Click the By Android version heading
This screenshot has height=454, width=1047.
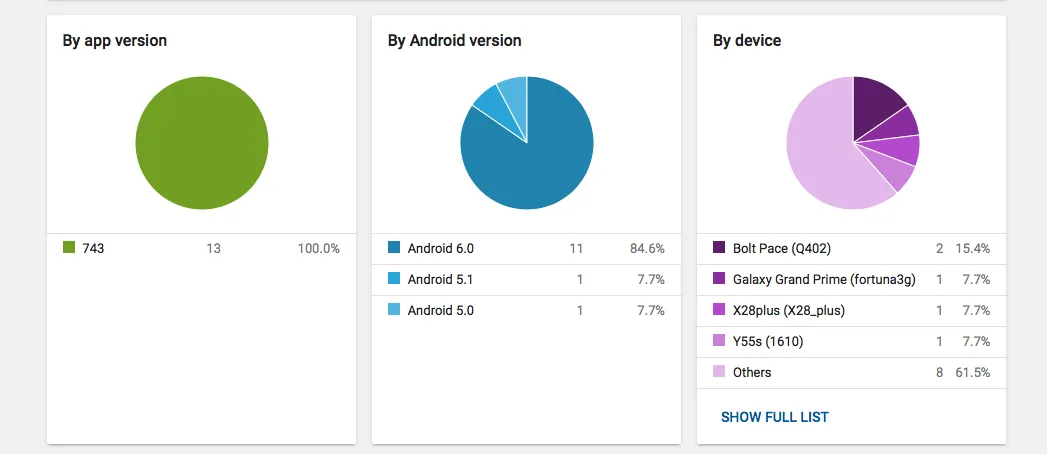click(454, 41)
